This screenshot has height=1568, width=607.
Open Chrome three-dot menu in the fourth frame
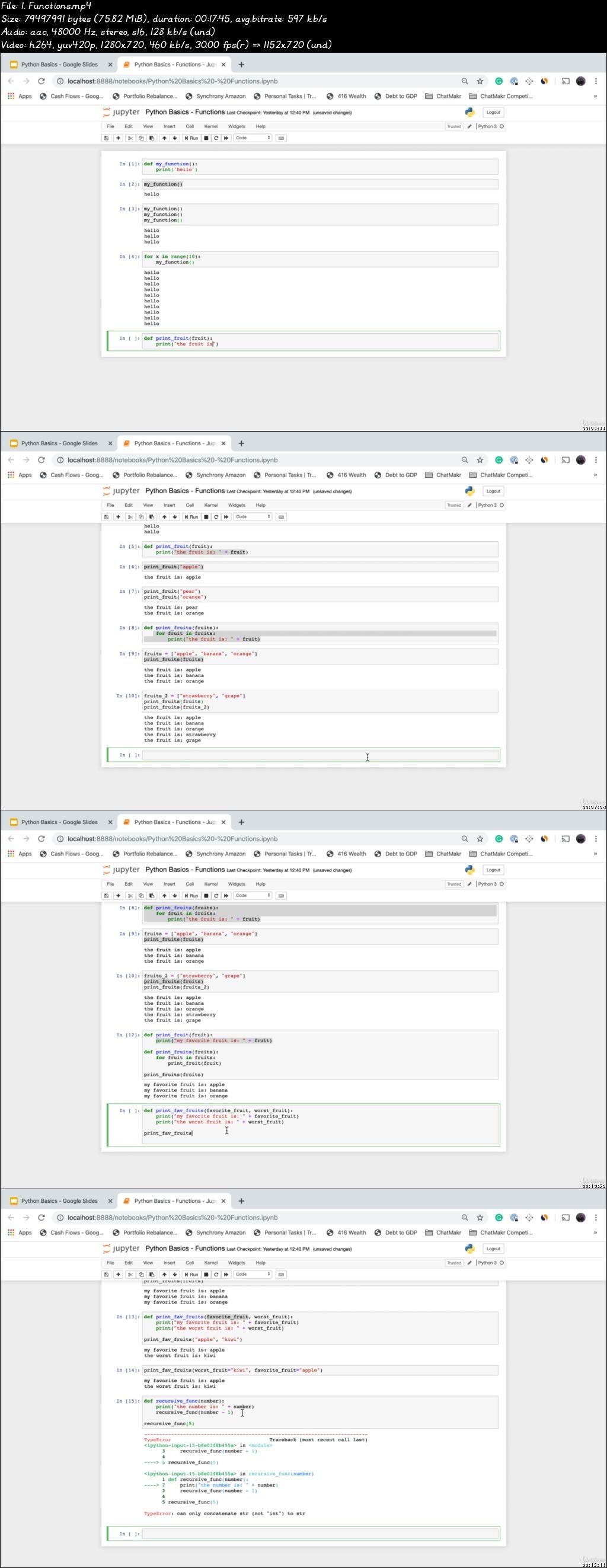click(596, 1218)
